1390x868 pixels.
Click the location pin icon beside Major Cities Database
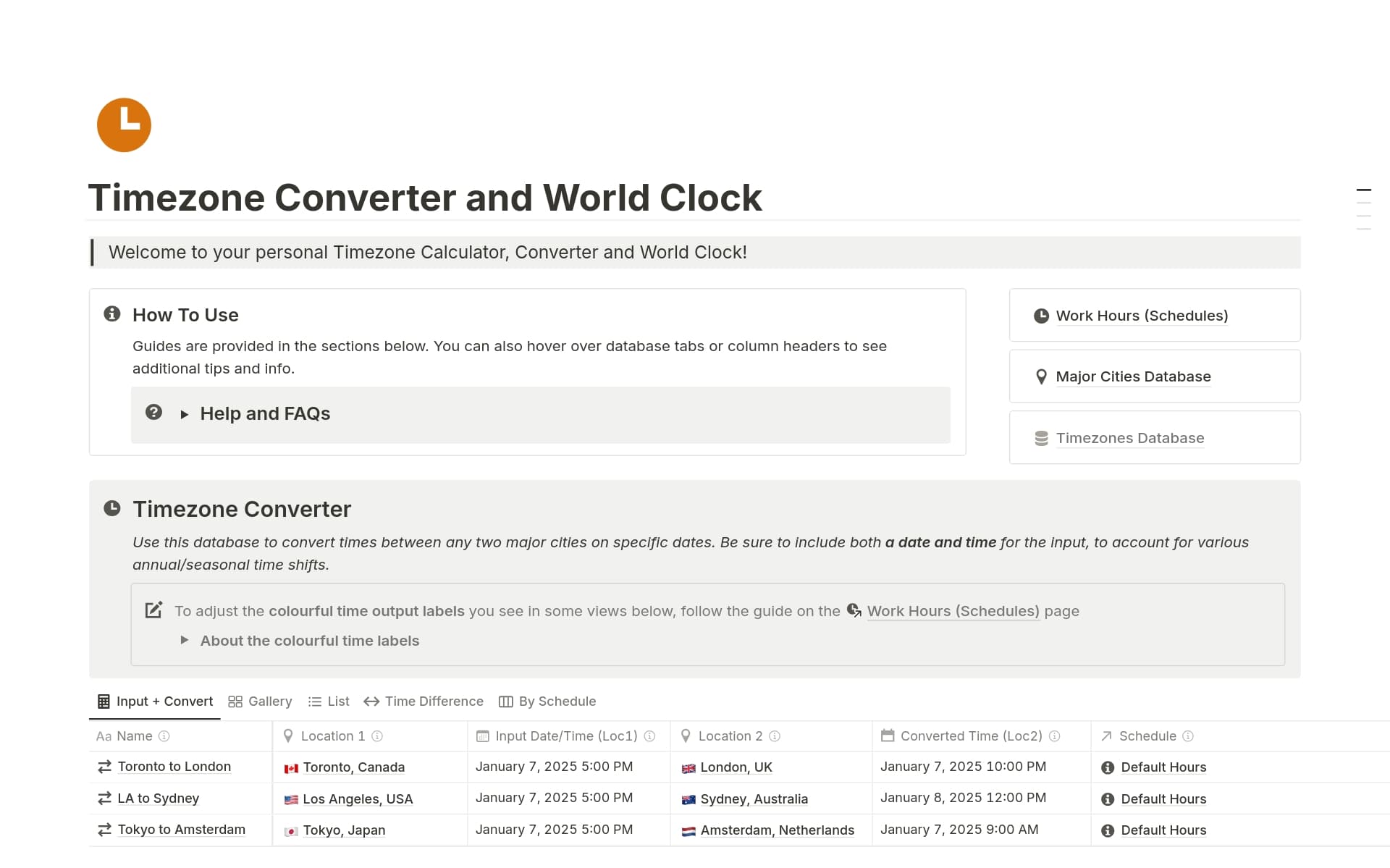click(x=1040, y=376)
